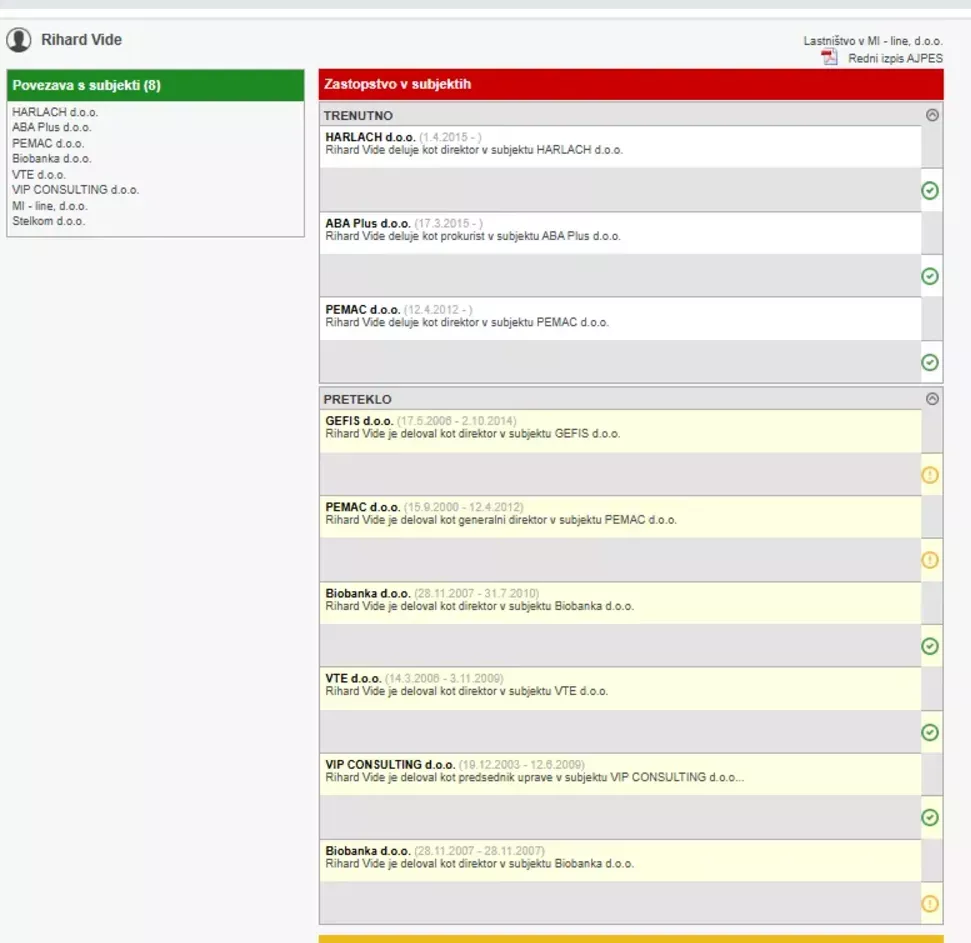Click green check icon under VIP CONSULTING d.o.o.
This screenshot has width=971, height=943.
tap(930, 818)
